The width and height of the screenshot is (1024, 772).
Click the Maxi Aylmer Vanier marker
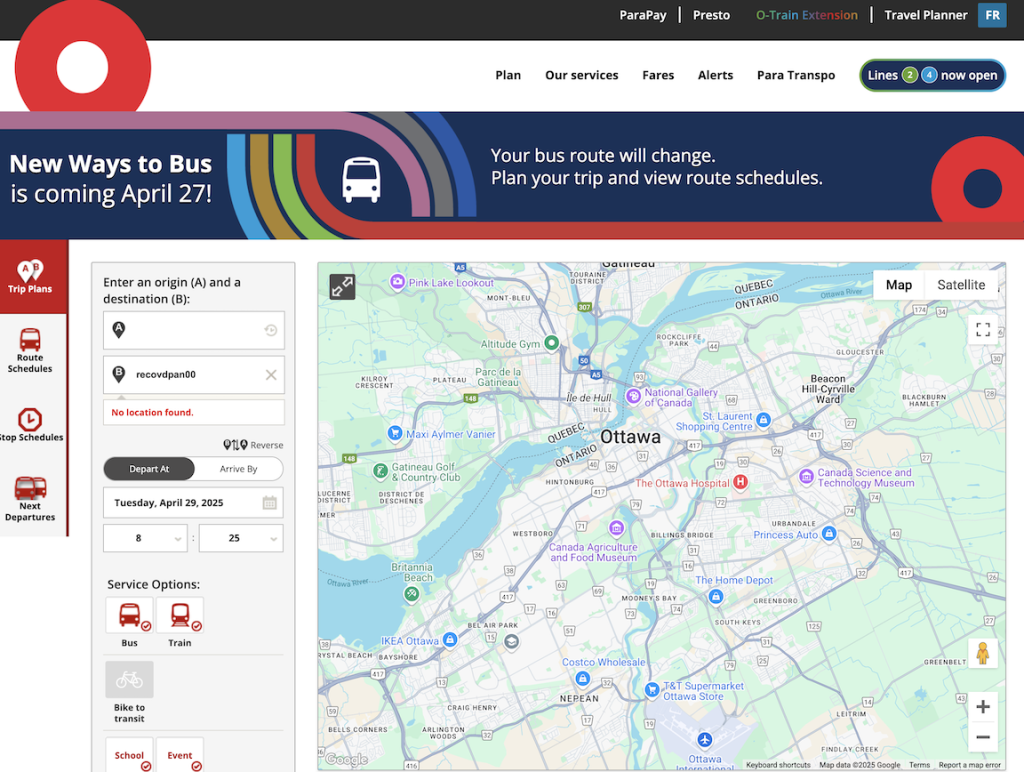point(394,432)
